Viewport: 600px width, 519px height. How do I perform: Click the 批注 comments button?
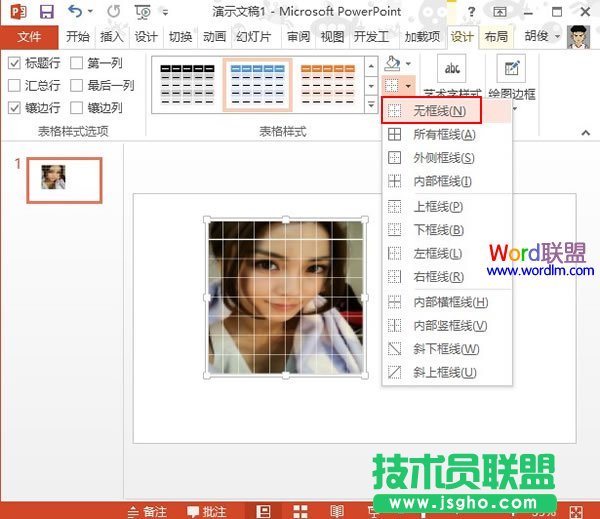pos(207,512)
